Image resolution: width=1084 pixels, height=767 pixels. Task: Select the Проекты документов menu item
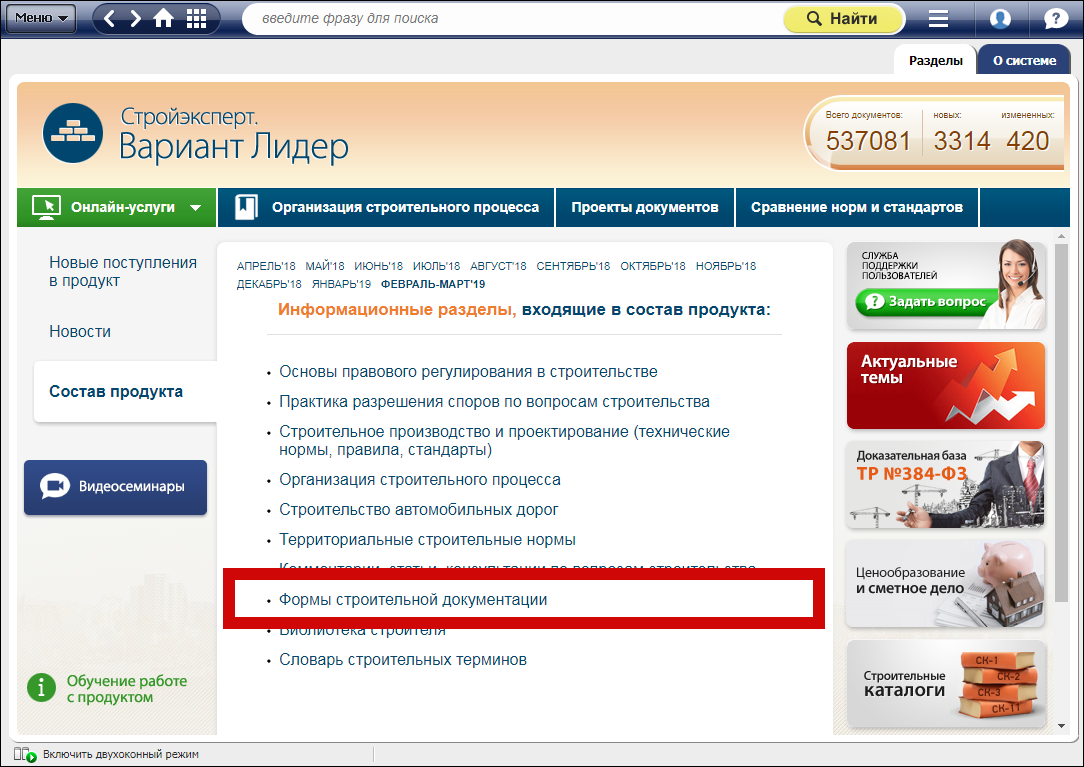(x=644, y=207)
